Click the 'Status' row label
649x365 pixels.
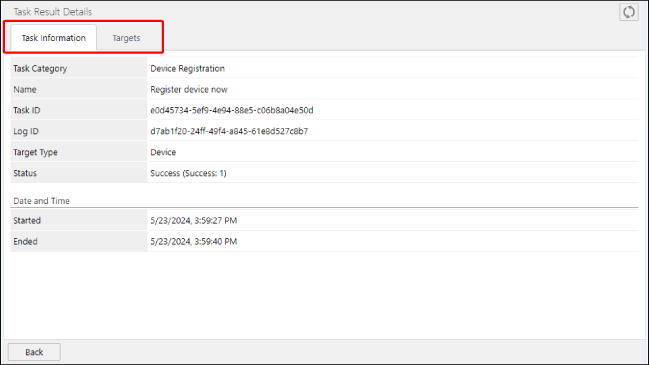(x=25, y=173)
